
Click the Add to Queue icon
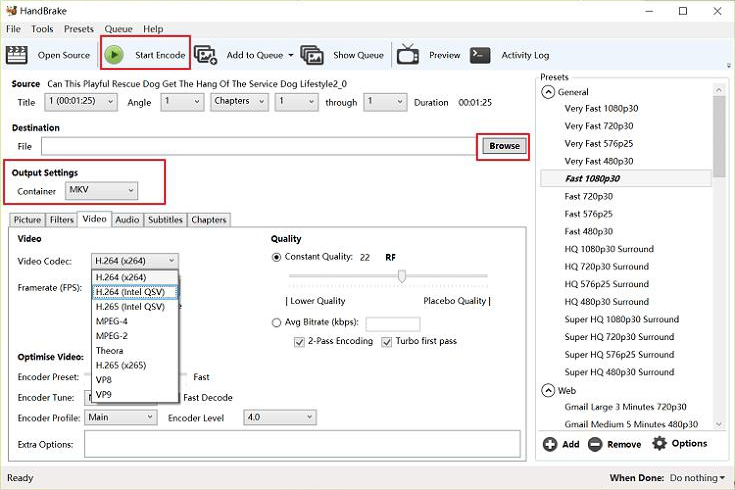206,55
